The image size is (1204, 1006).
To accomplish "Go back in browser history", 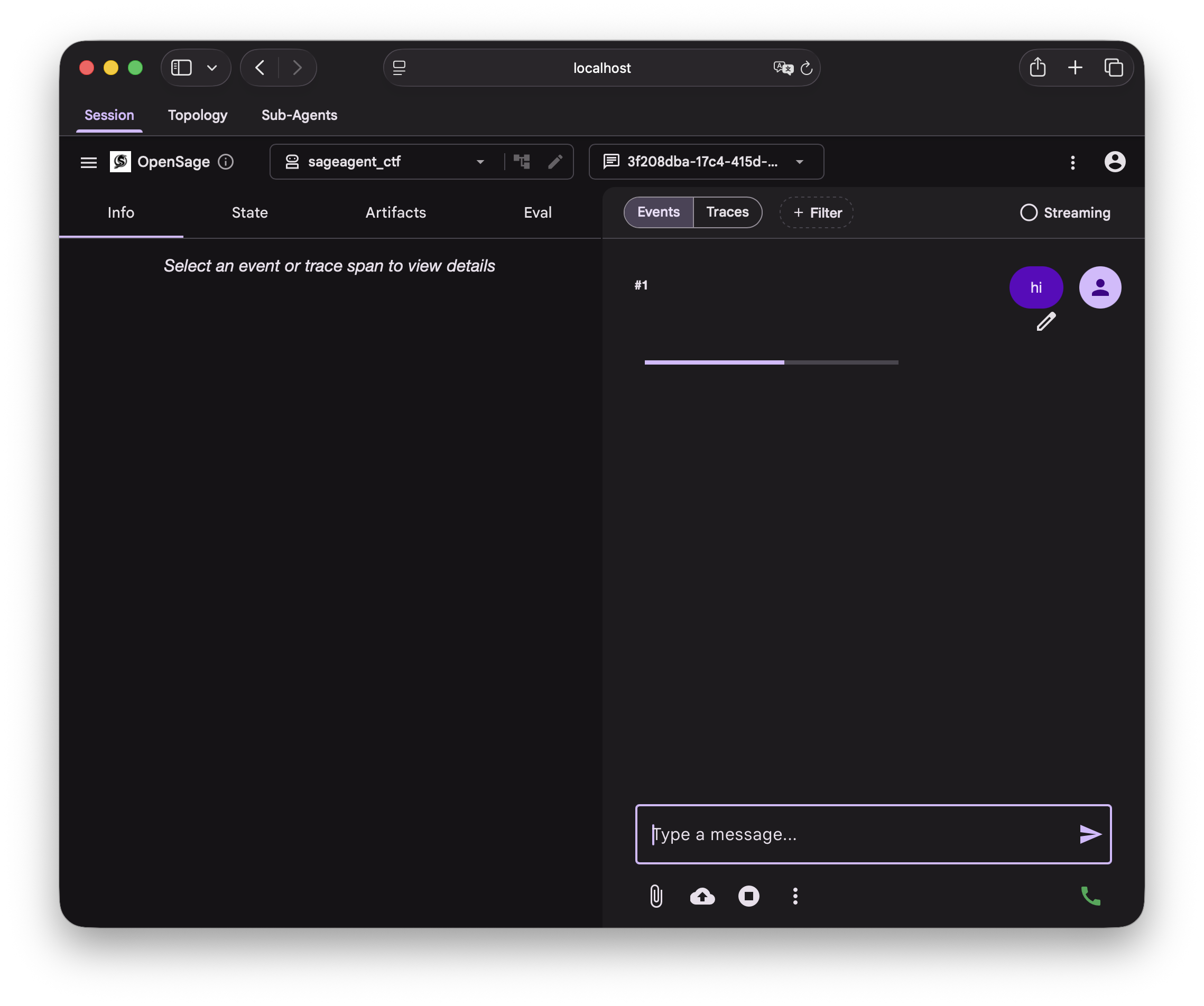I will tap(260, 68).
